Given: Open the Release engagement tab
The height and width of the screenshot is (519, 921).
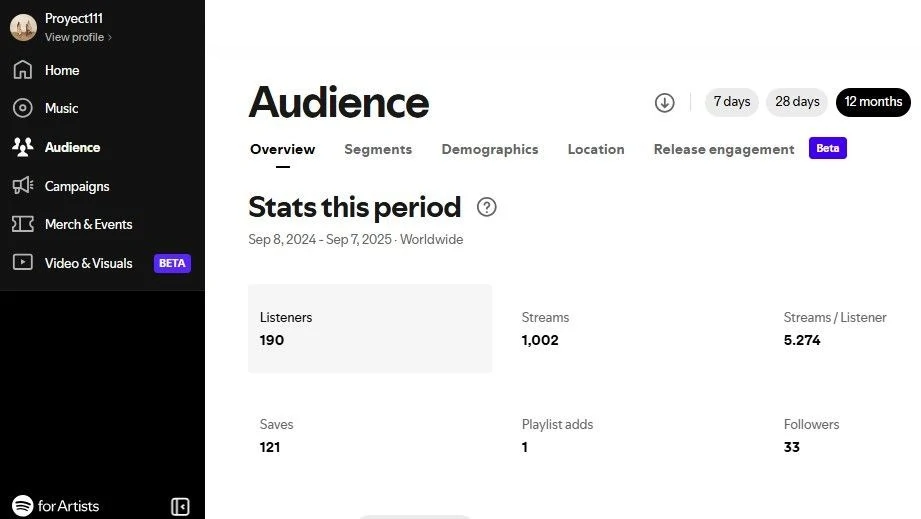Looking at the screenshot, I should click(724, 149).
